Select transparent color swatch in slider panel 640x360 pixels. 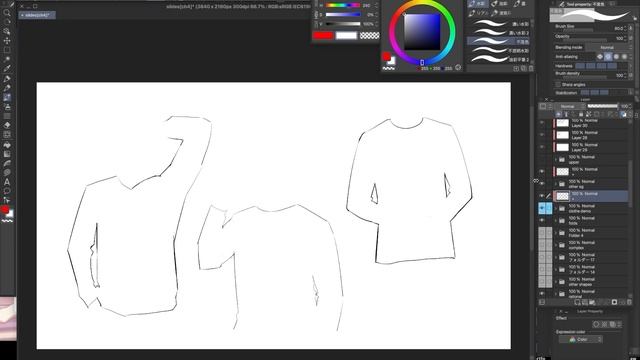369,36
